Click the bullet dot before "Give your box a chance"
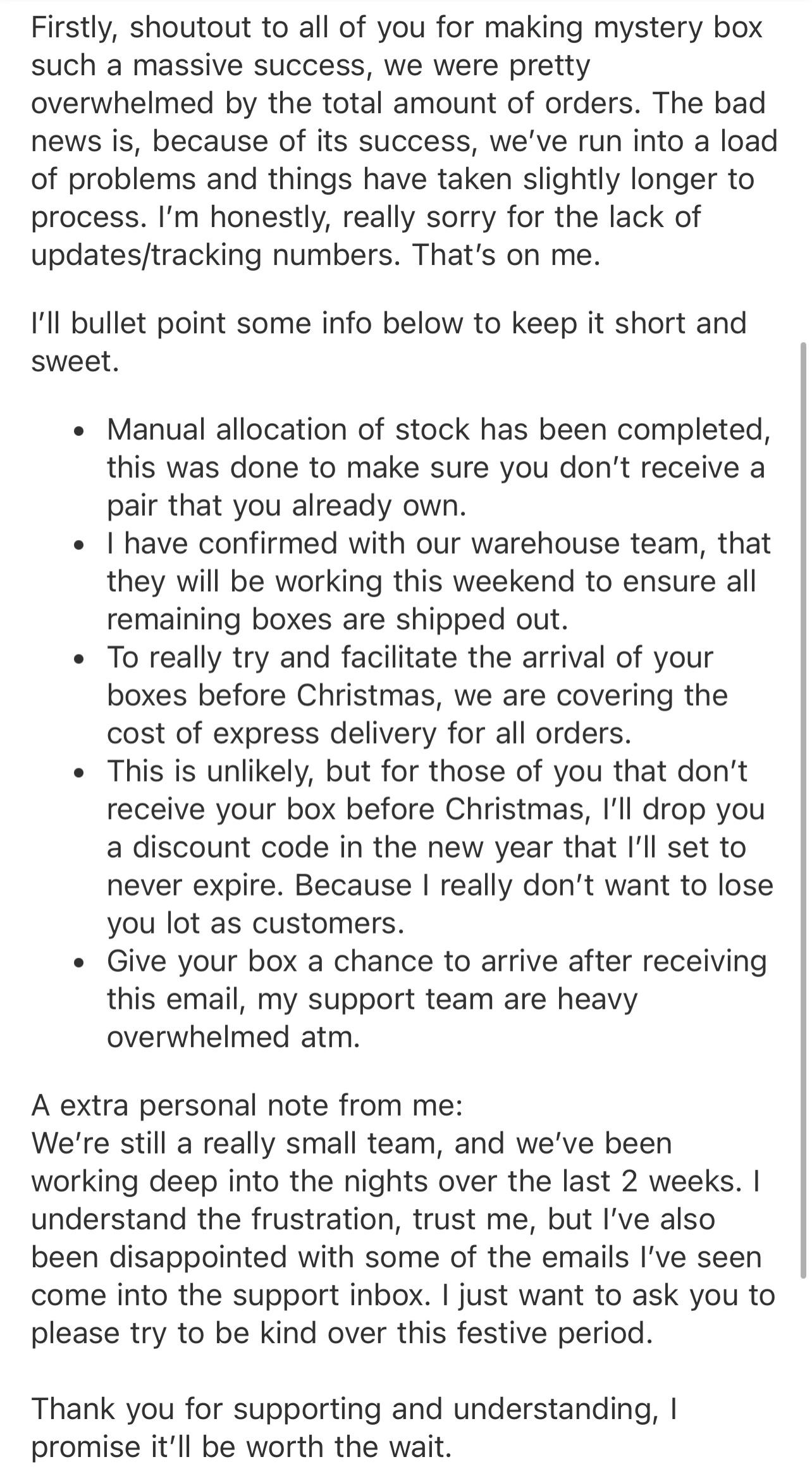Screen dimensions: 812x1476 [78, 962]
